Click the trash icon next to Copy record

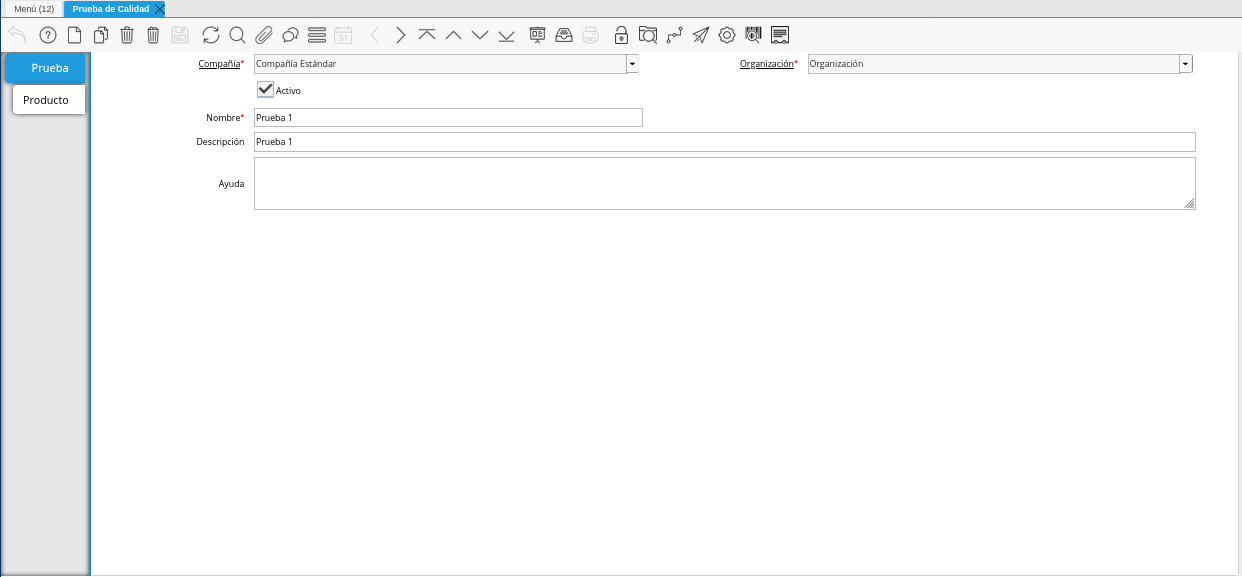(x=127, y=35)
